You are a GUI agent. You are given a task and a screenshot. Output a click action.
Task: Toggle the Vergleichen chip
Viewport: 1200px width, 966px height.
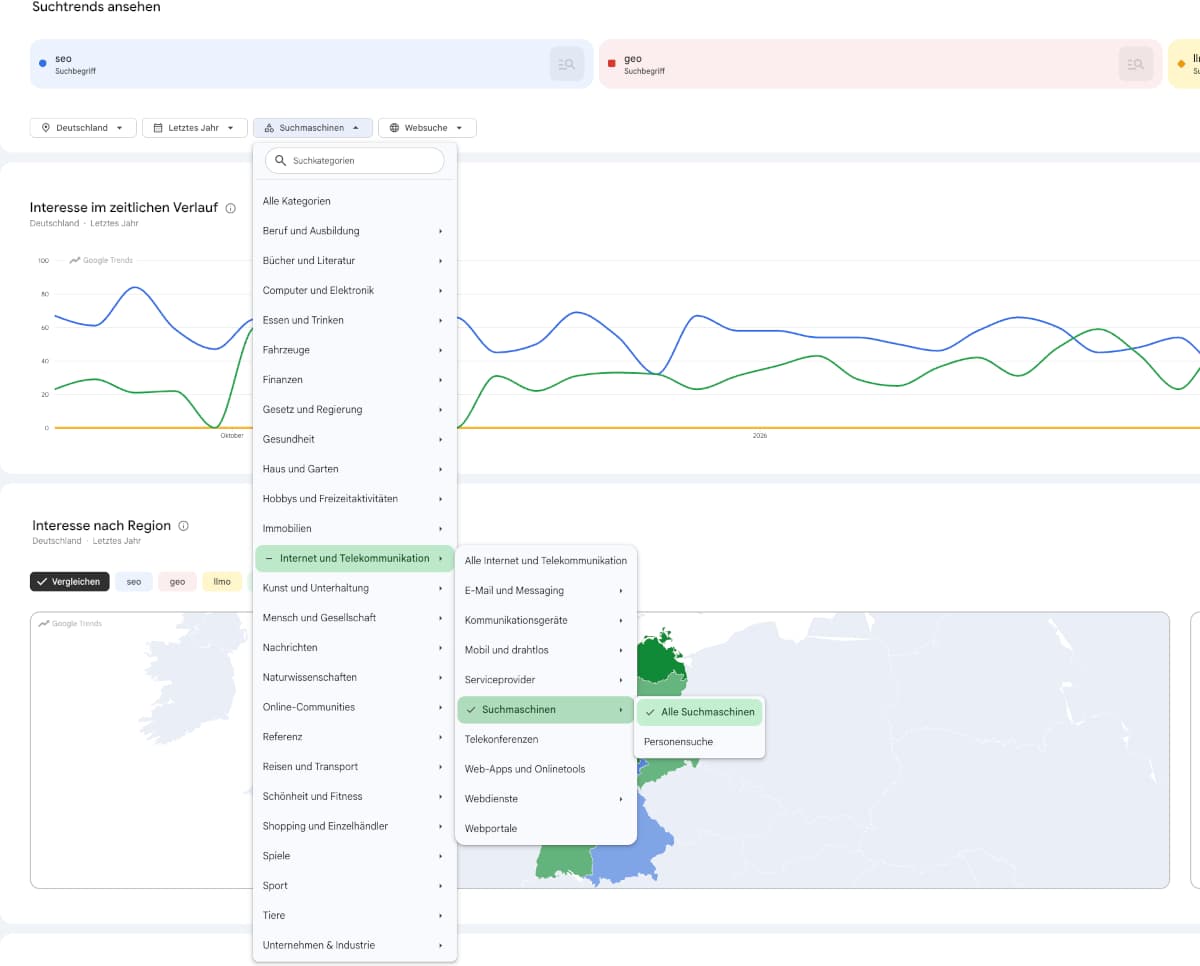coord(69,582)
